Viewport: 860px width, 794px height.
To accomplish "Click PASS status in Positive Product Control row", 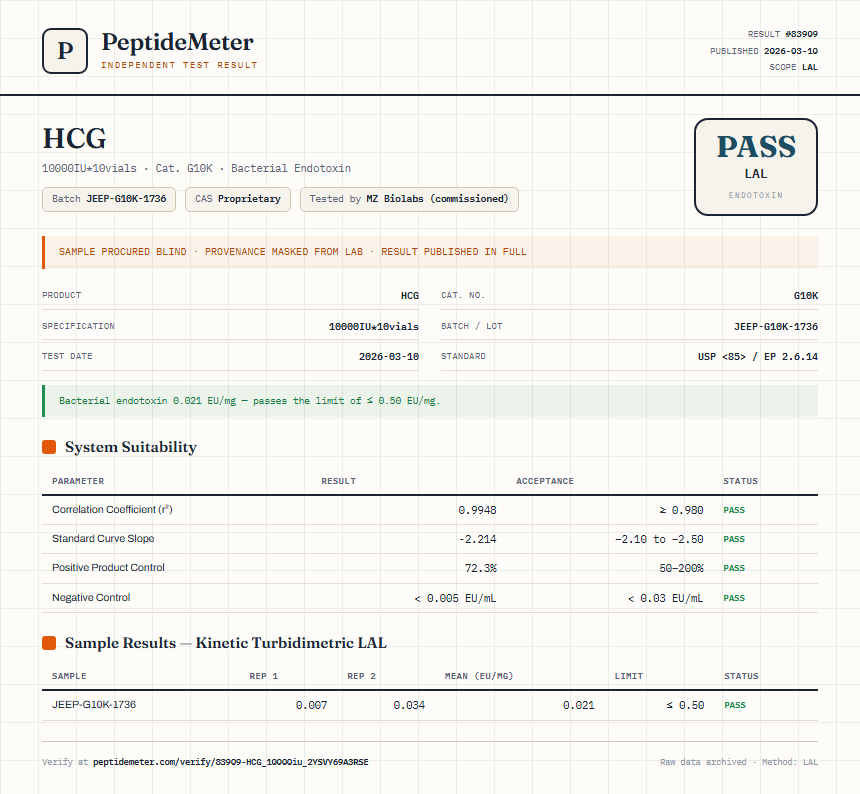I will 734,568.
